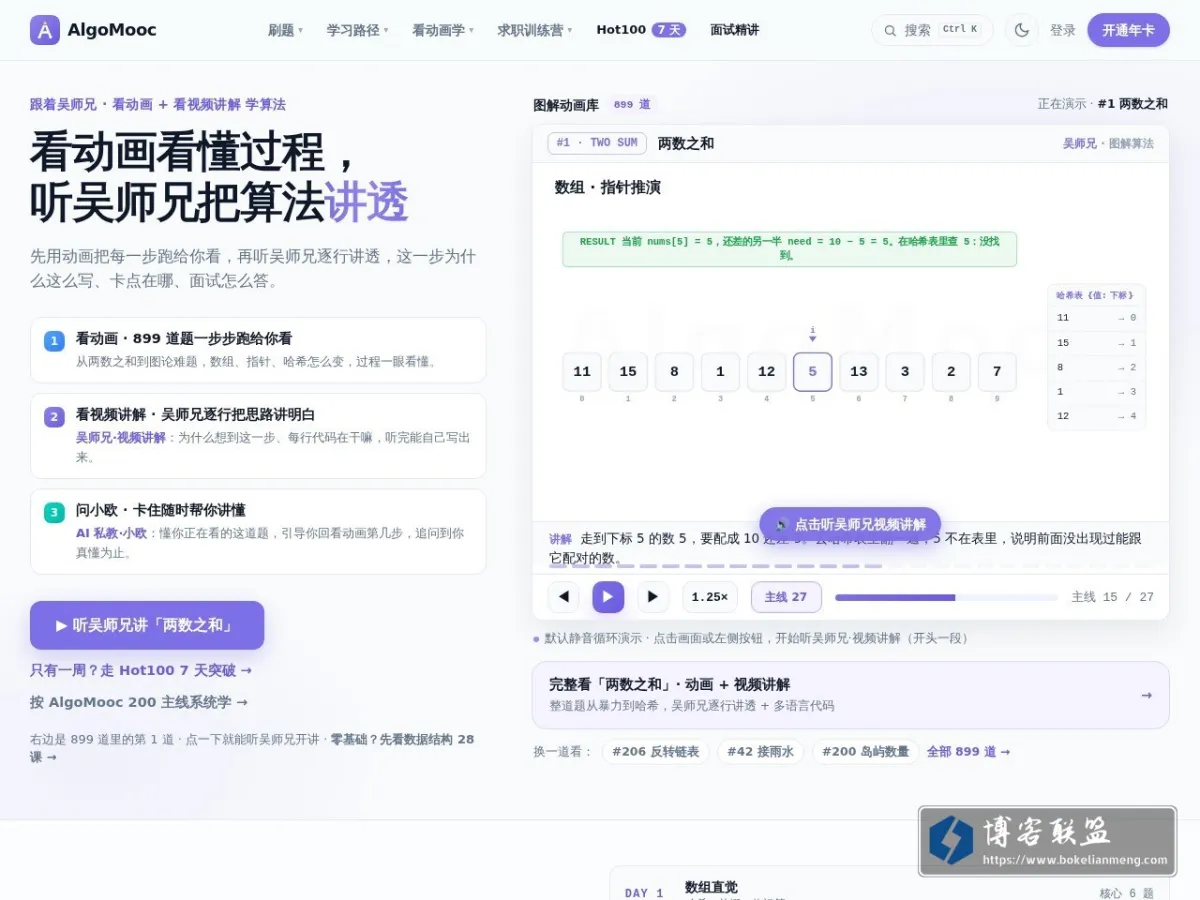Viewport: 1200px width, 900px height.
Task: Click the 登录 link
Action: (x=1063, y=30)
